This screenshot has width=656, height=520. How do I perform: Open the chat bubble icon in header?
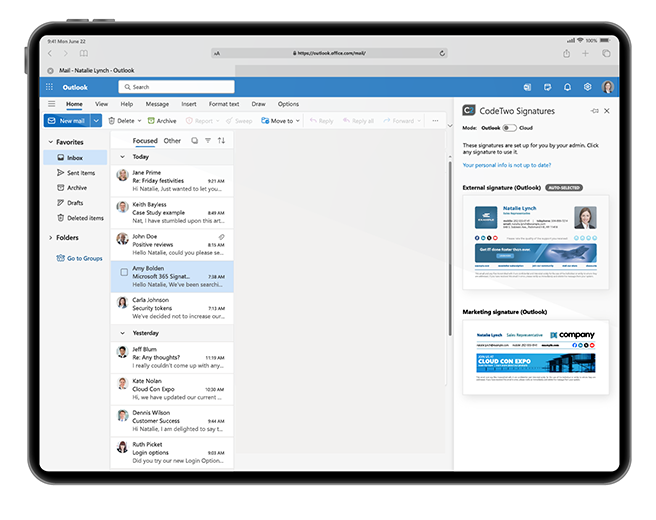pos(547,87)
